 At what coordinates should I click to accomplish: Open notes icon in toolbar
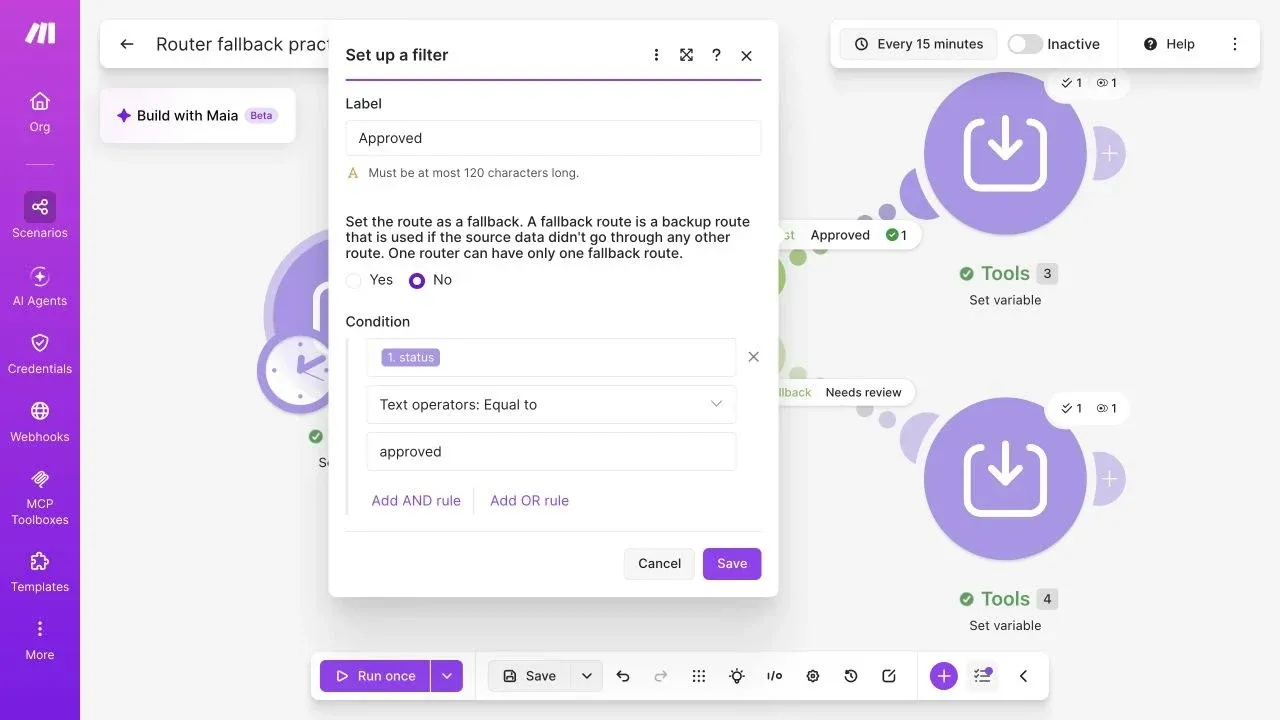tap(889, 676)
